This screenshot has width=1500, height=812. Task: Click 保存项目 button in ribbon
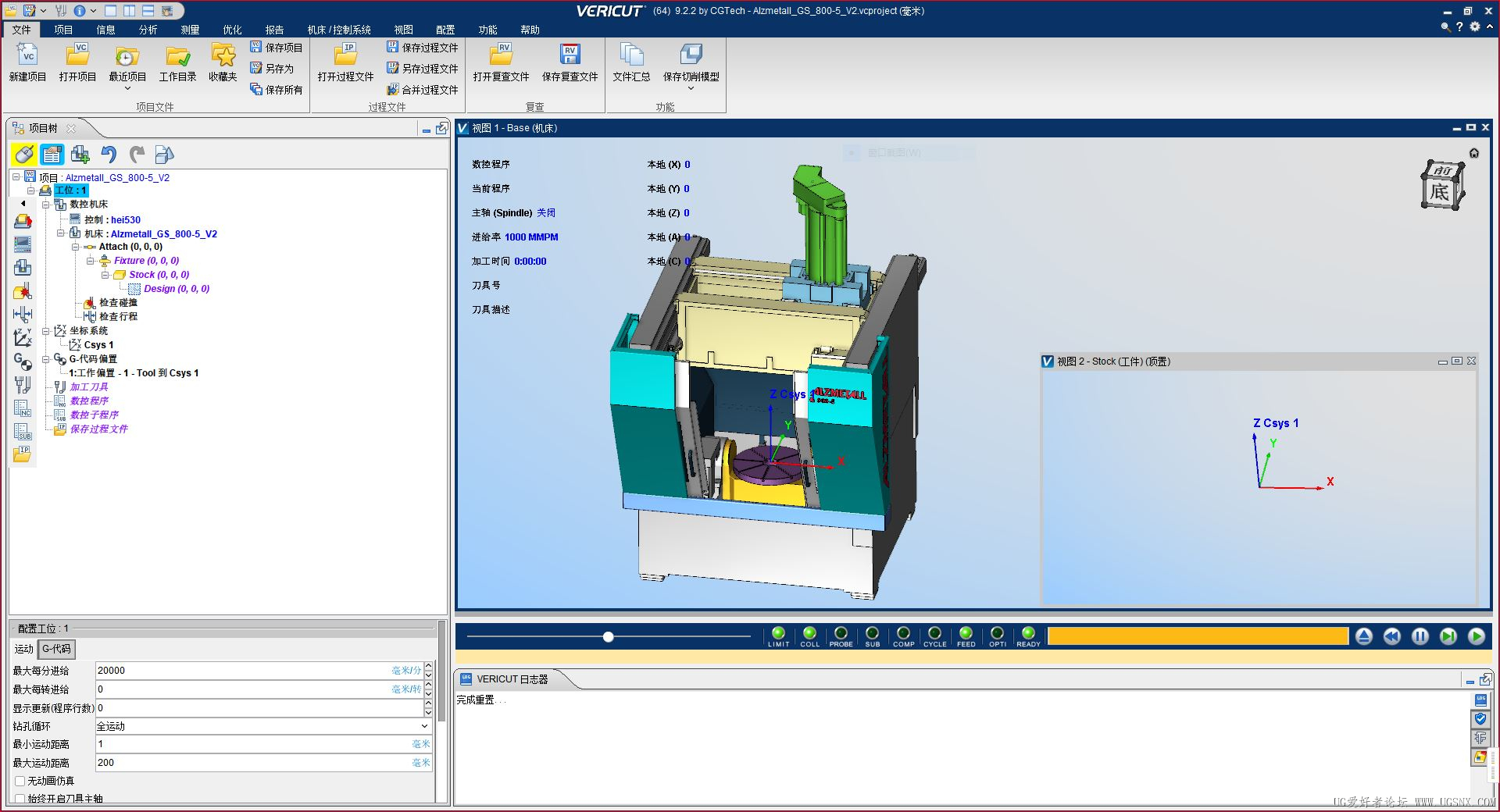277,48
